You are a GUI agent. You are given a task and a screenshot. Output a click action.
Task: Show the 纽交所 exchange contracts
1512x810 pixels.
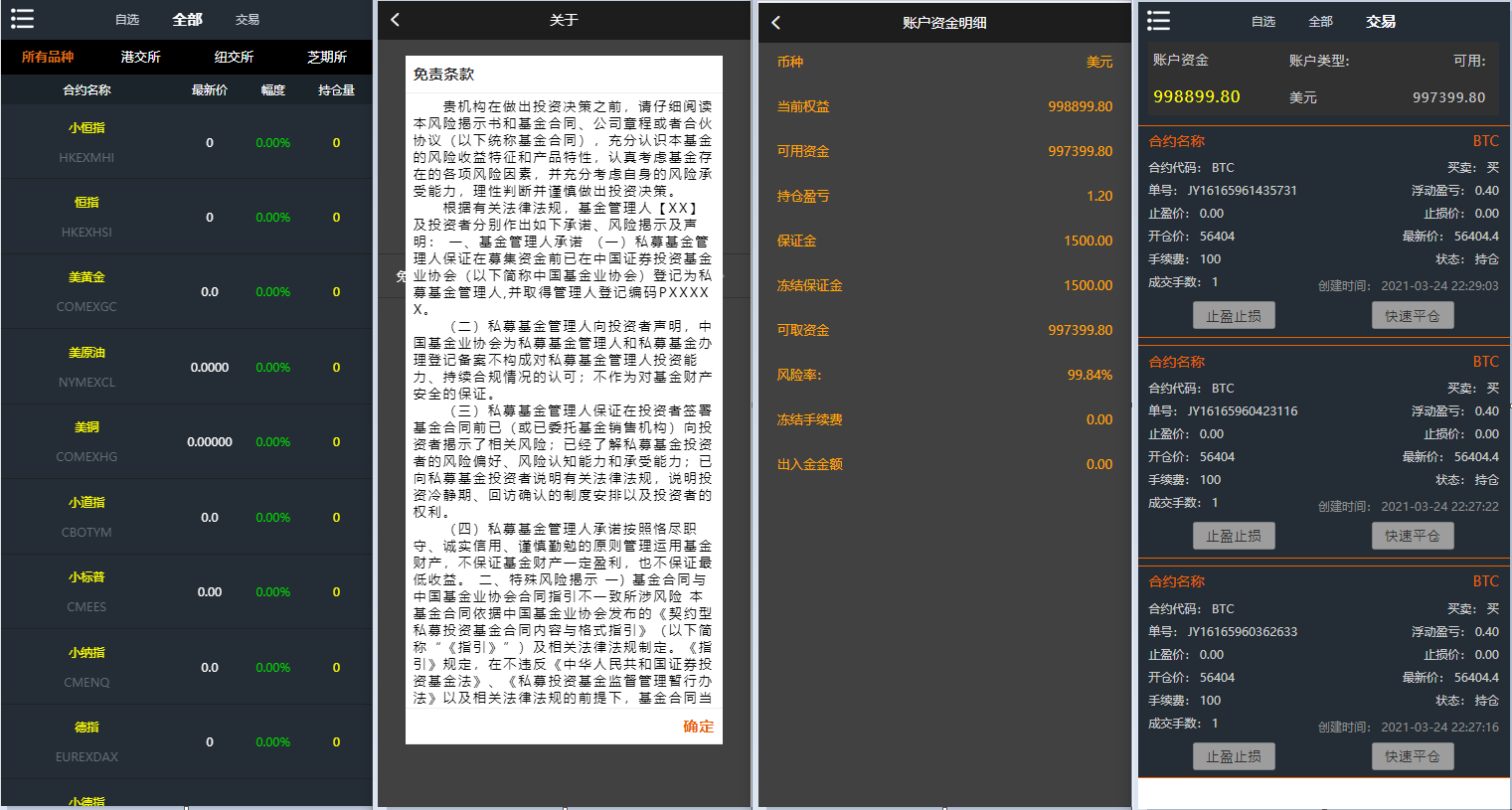tap(234, 57)
